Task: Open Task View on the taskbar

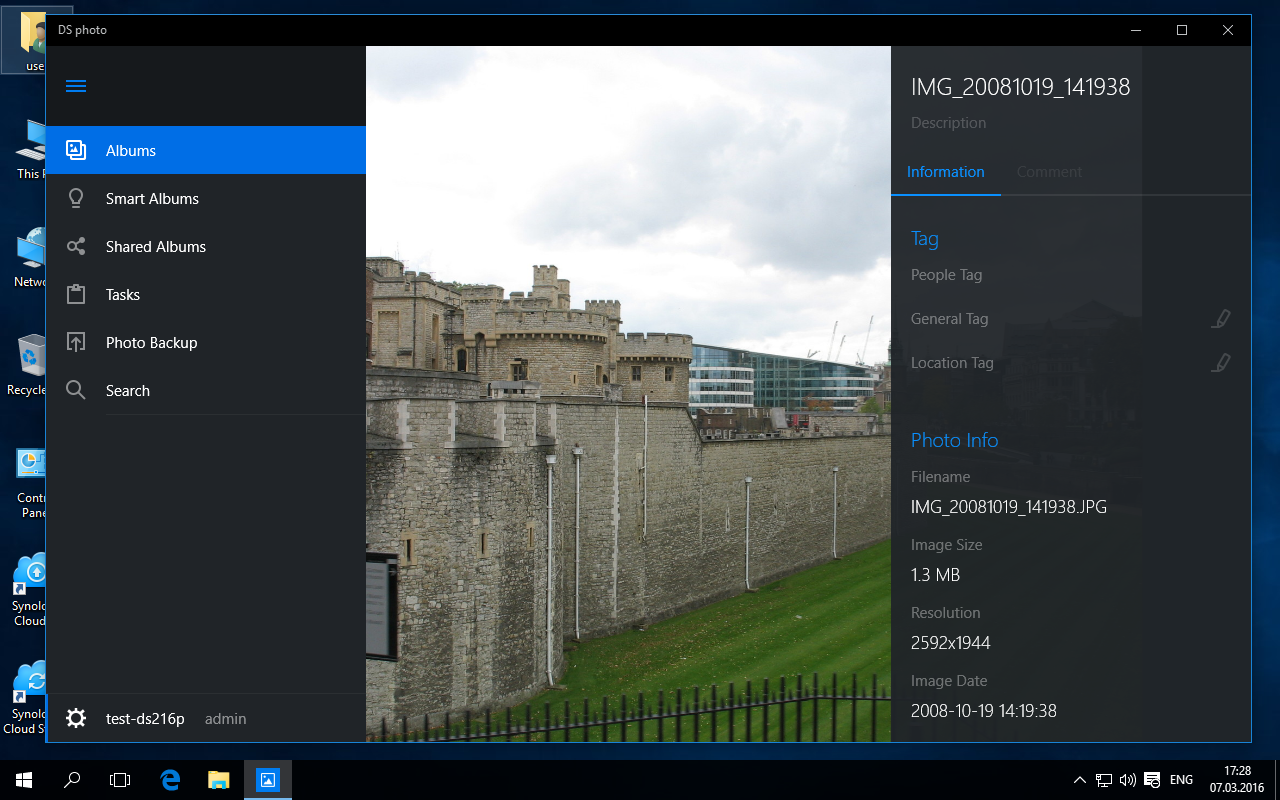Action: point(120,780)
